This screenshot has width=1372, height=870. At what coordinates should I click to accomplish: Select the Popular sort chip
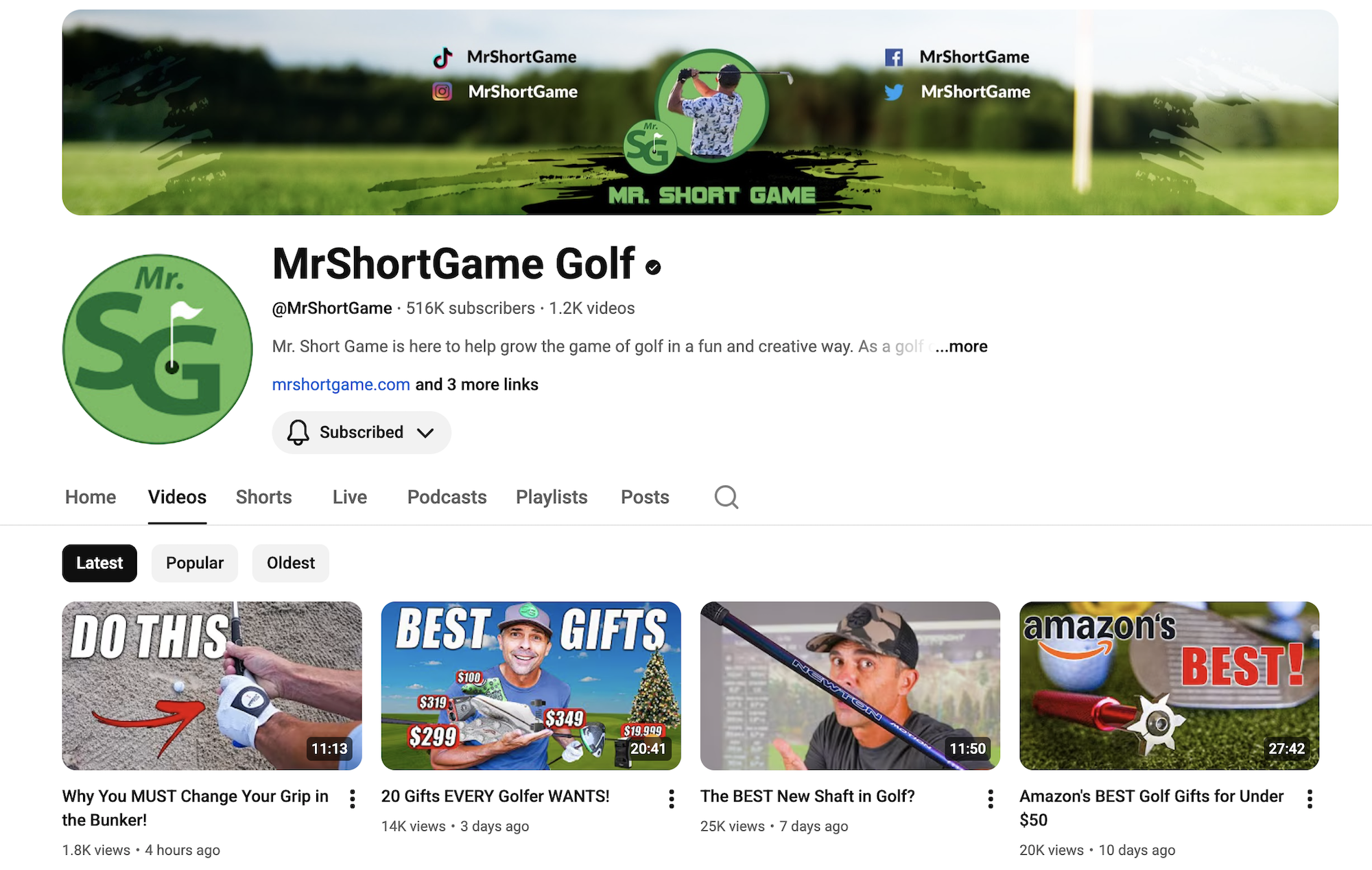coord(195,563)
